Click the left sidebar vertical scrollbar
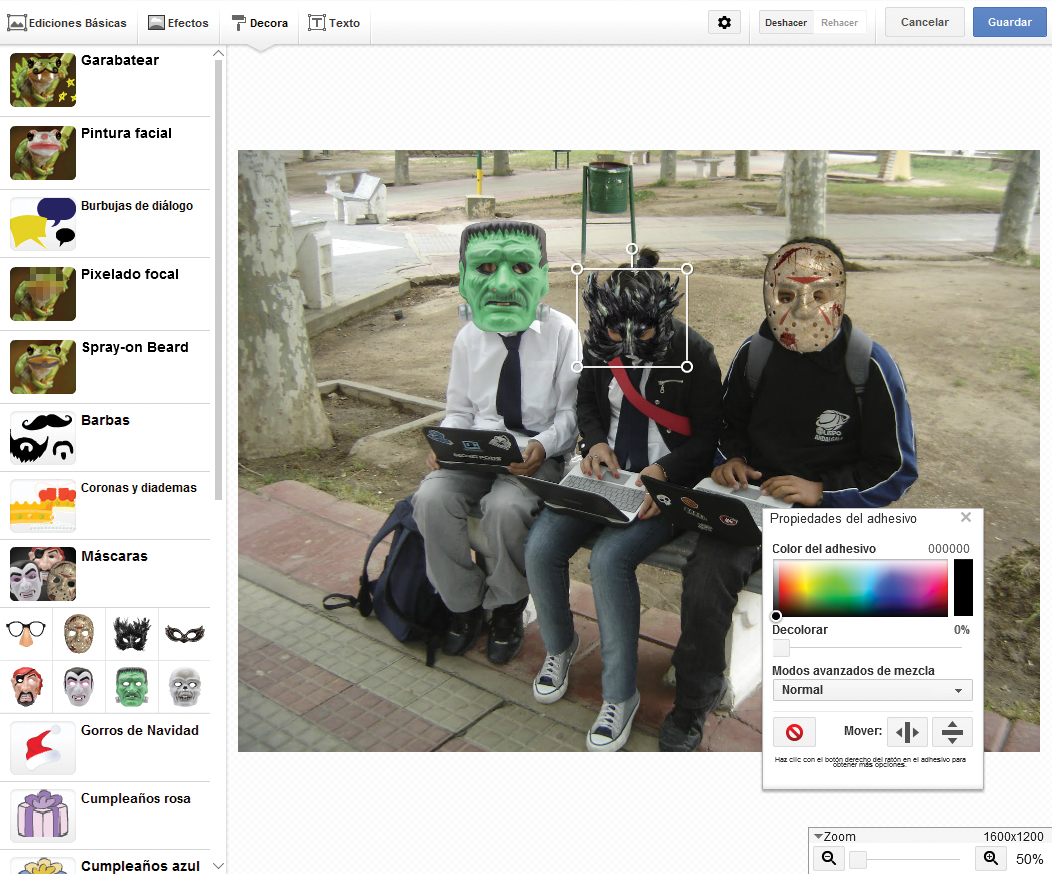This screenshot has width=1052, height=874. click(x=218, y=280)
